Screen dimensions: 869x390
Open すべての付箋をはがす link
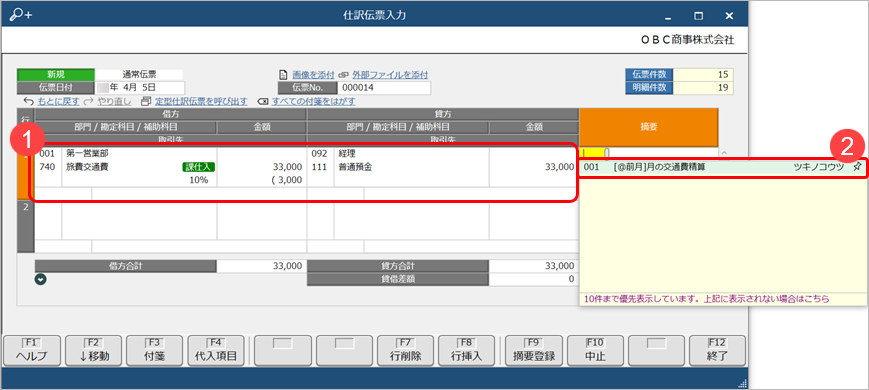coord(313,101)
